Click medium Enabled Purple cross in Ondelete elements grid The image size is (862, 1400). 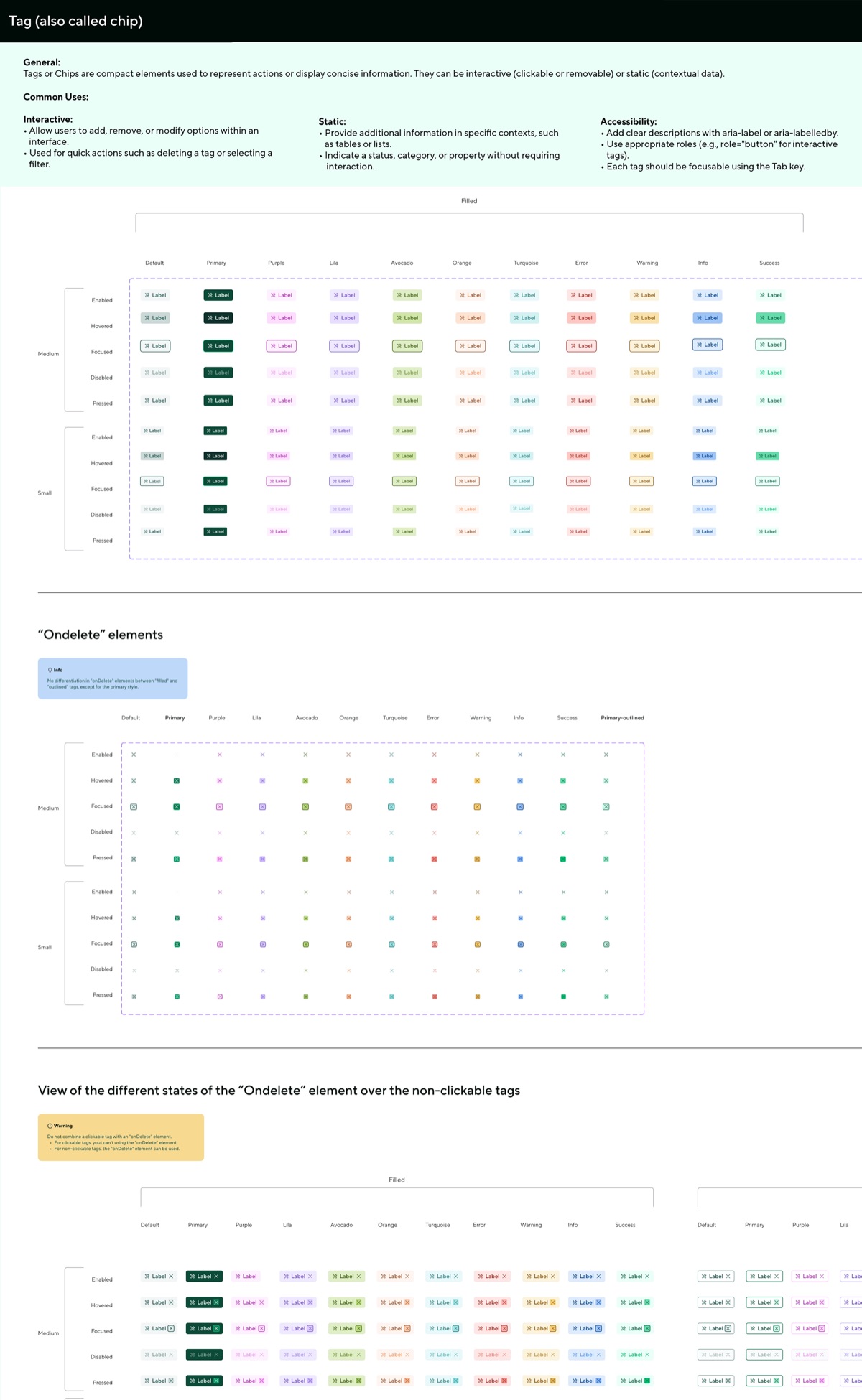(220, 755)
